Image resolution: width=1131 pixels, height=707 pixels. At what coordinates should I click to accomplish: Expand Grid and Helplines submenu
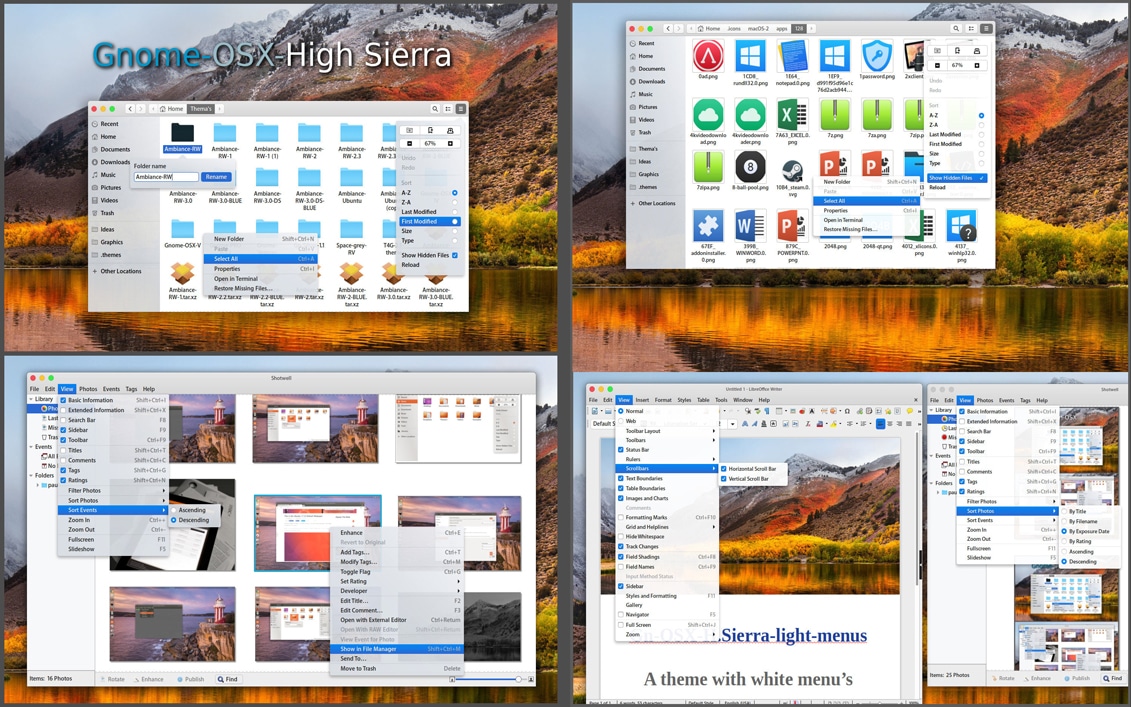pyautogui.click(x=666, y=527)
